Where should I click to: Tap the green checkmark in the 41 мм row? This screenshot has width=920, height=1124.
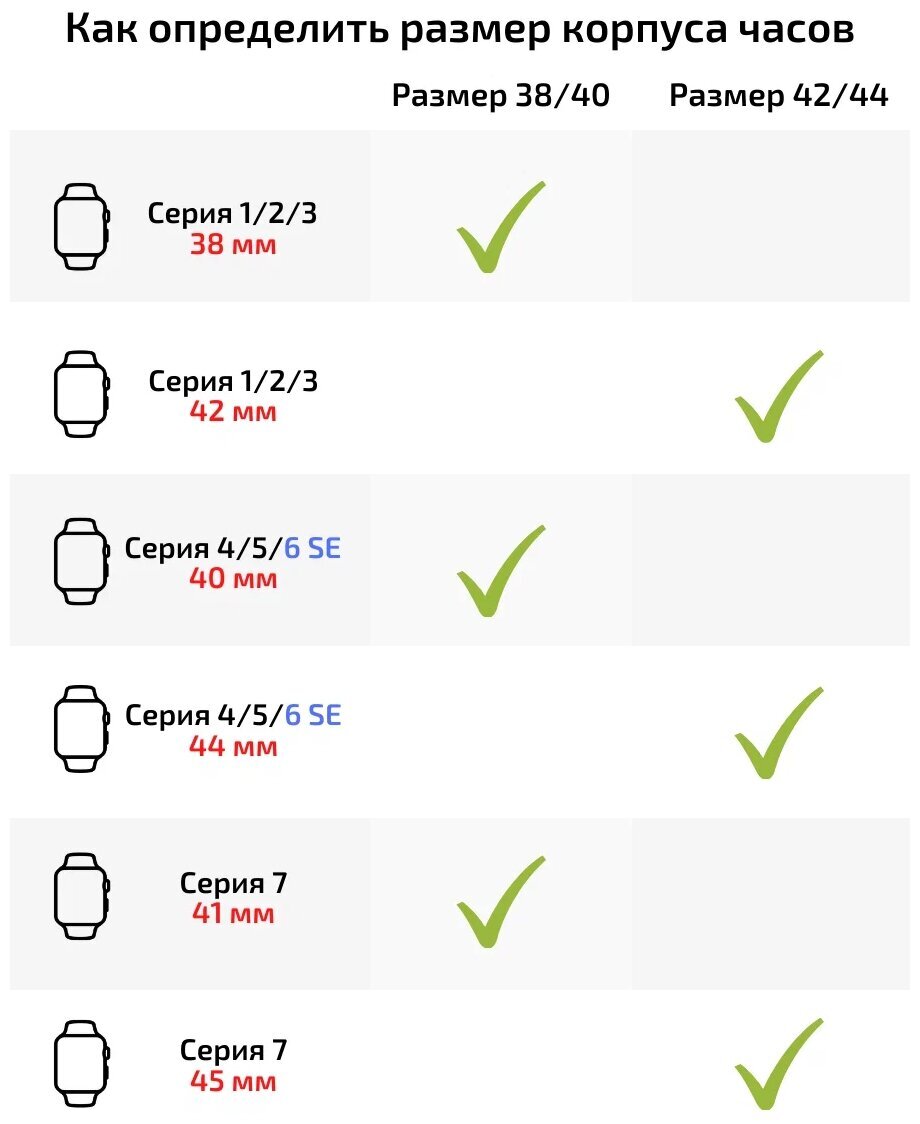point(498,904)
